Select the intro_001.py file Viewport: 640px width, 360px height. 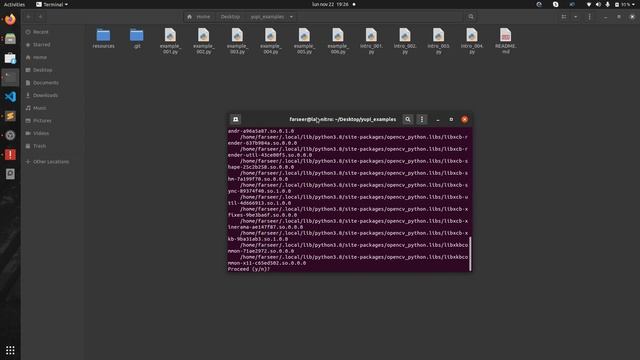pos(371,41)
